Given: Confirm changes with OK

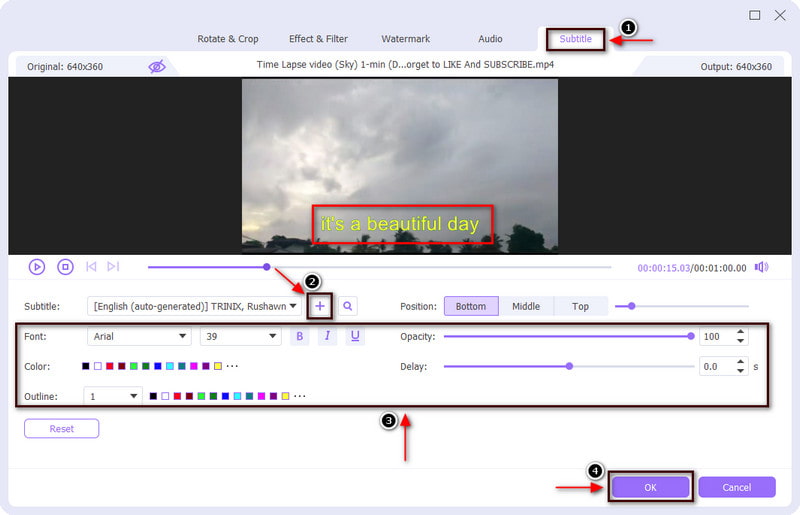Looking at the screenshot, I should point(651,487).
